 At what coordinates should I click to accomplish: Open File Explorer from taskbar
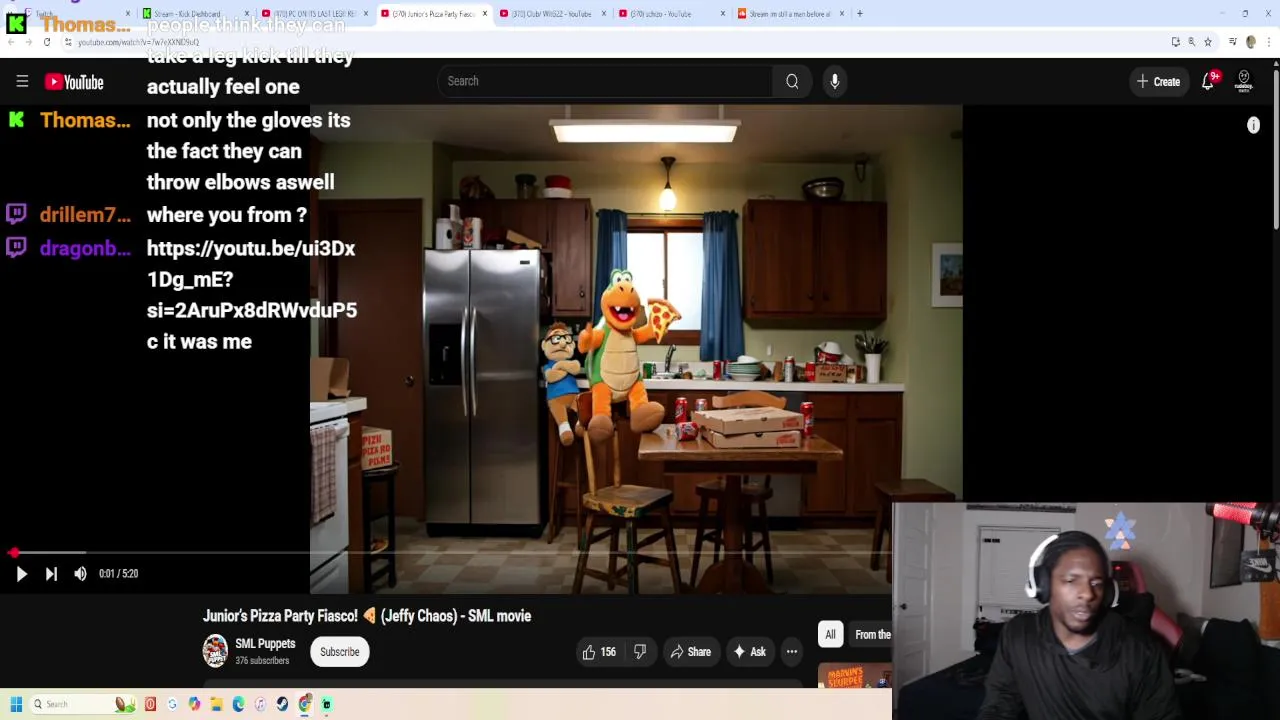coord(216,704)
